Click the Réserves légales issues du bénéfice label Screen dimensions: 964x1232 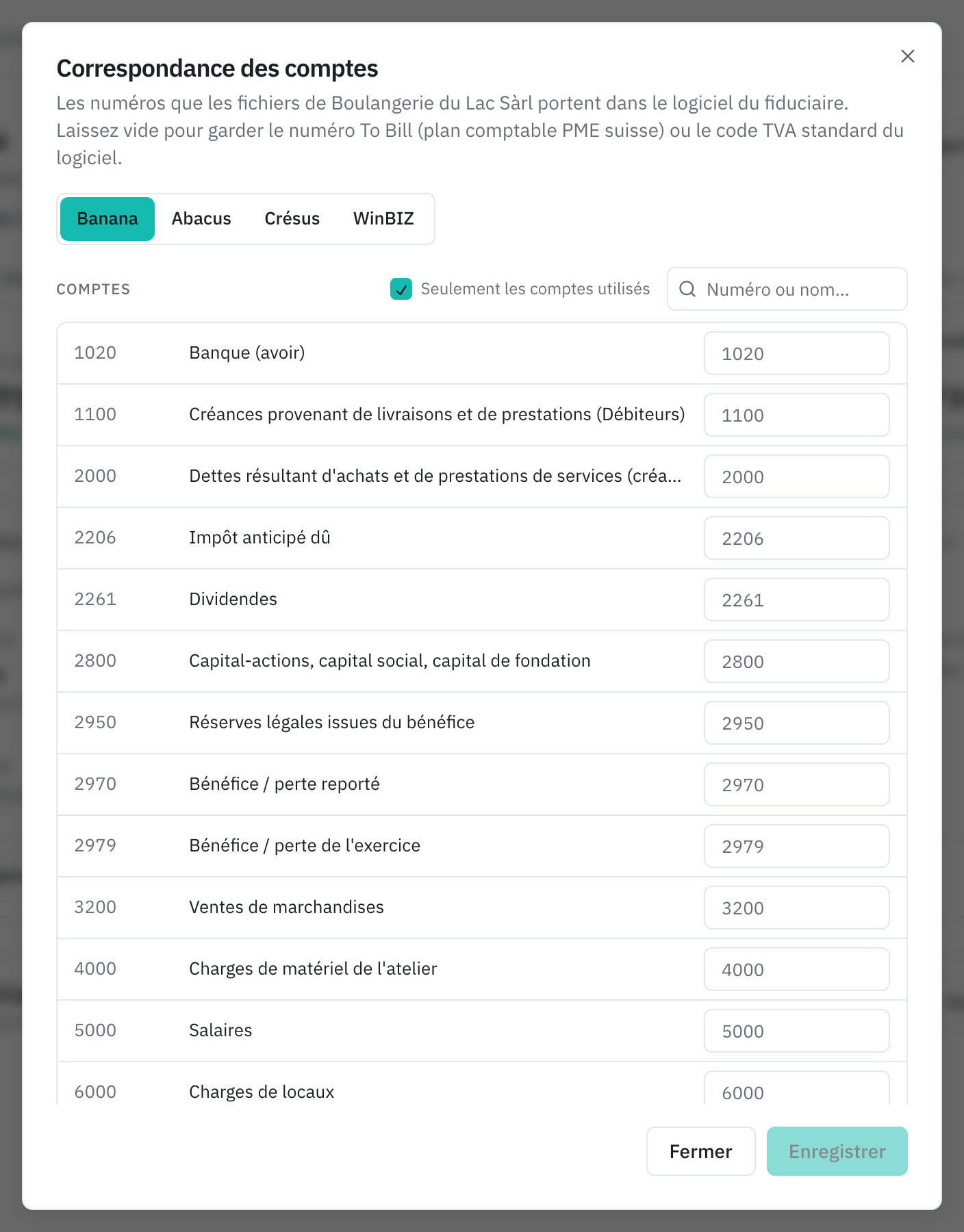332,723
